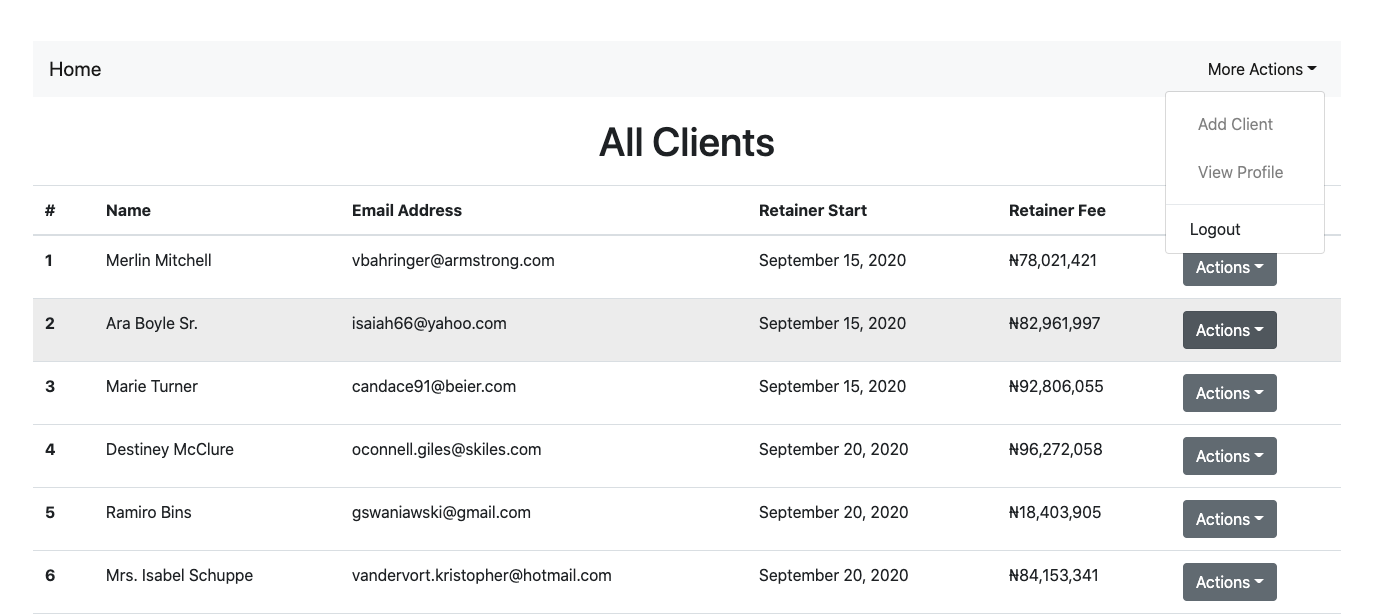Screen dimensions: 1383x616
Task: Expand Ramiro Bins' Actions button
Action: (1229, 519)
